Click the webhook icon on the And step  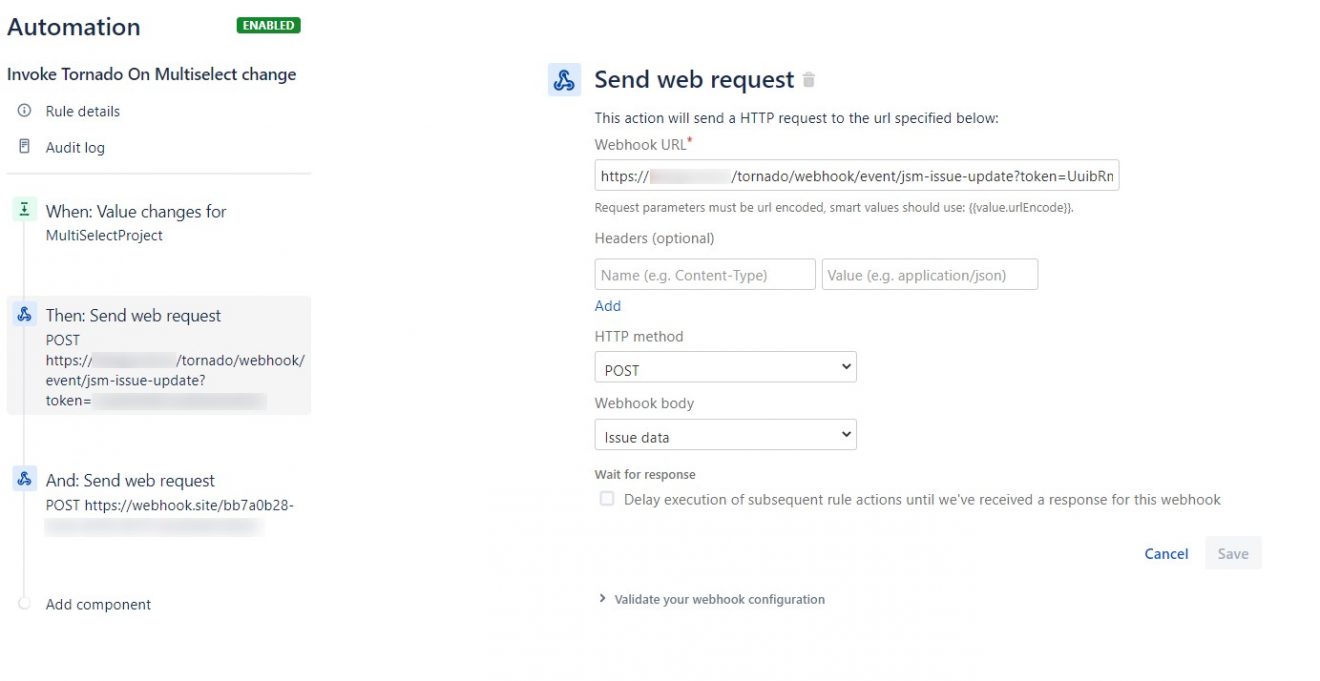point(23,478)
